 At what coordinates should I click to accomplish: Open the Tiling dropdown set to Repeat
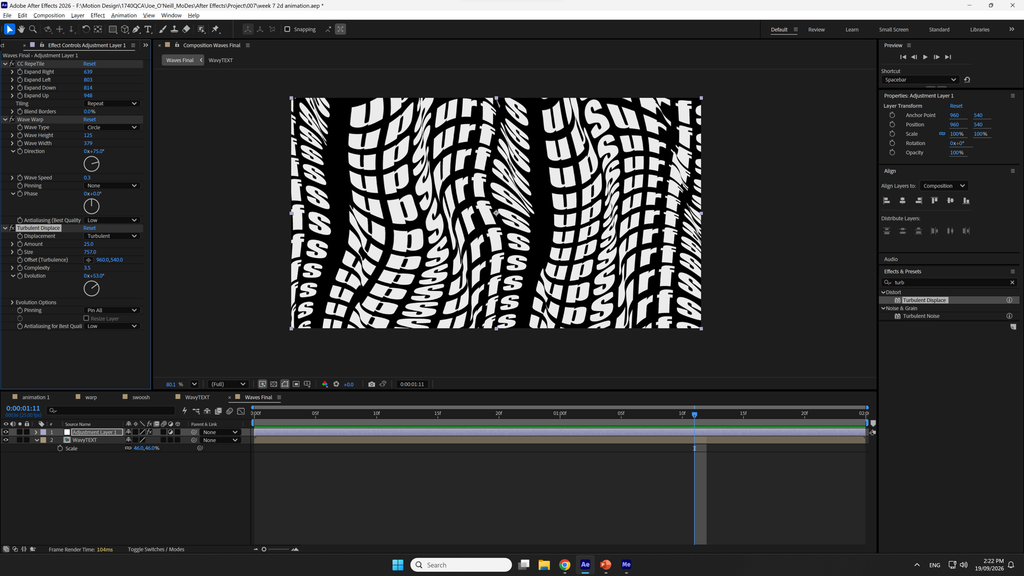[112, 103]
